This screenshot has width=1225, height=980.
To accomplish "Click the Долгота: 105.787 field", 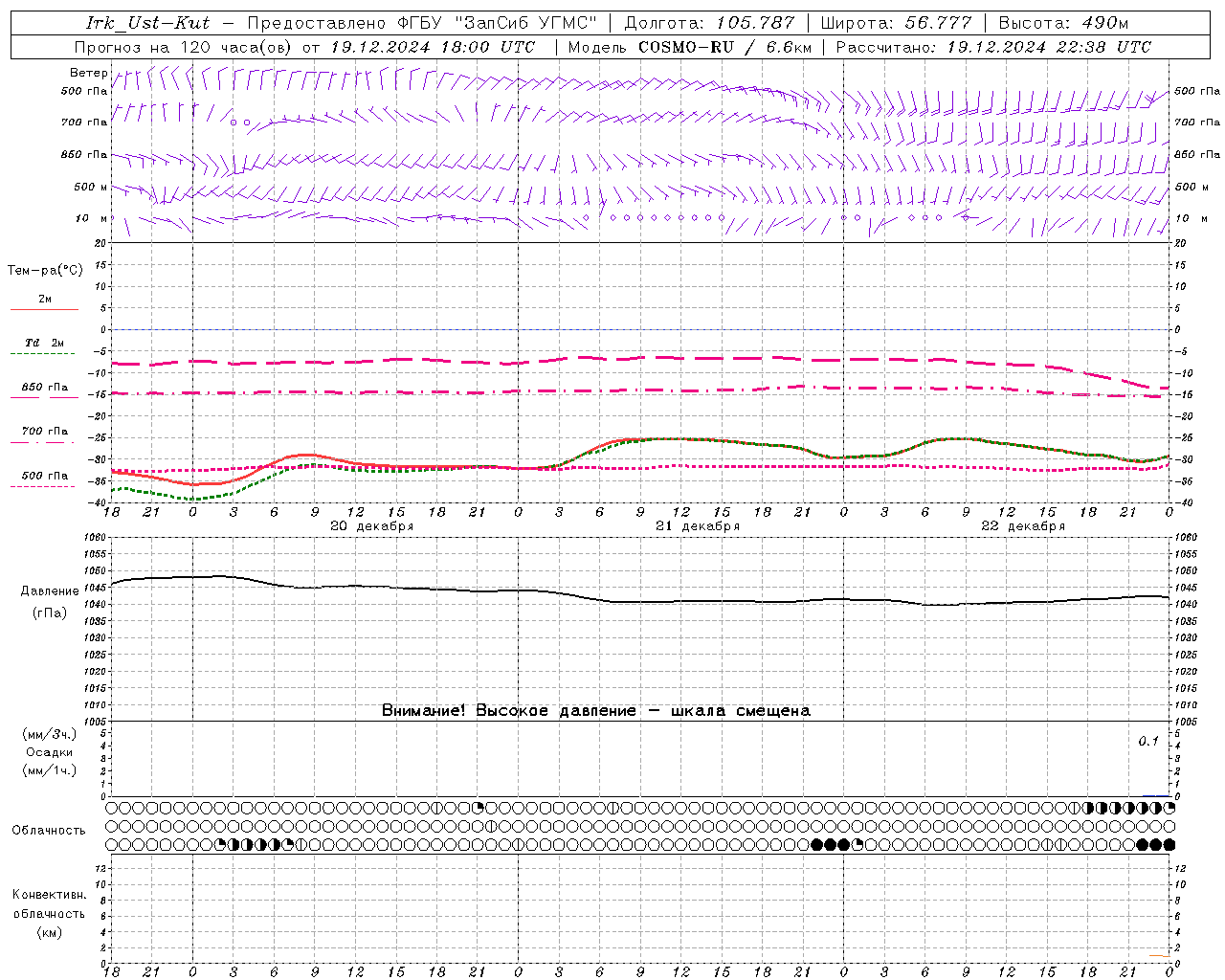I will 709,23.
